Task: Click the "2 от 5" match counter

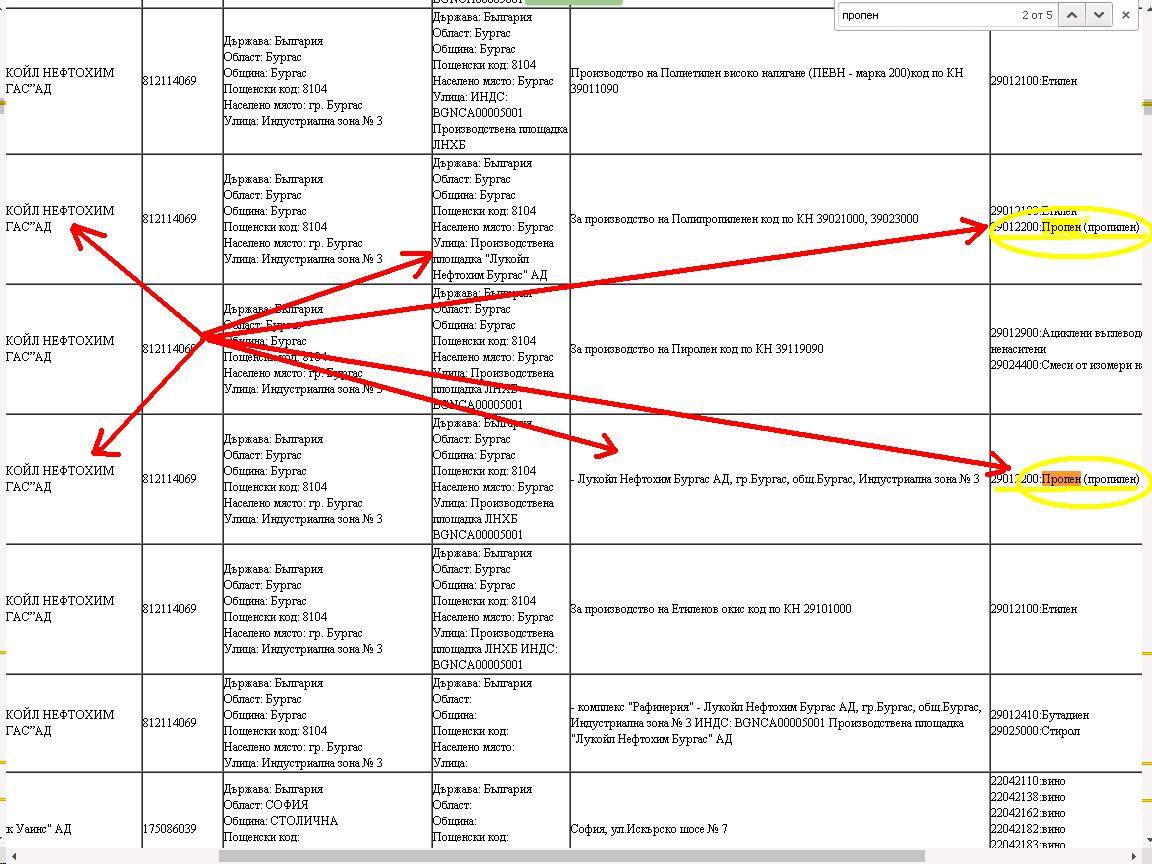Action: (x=1037, y=15)
